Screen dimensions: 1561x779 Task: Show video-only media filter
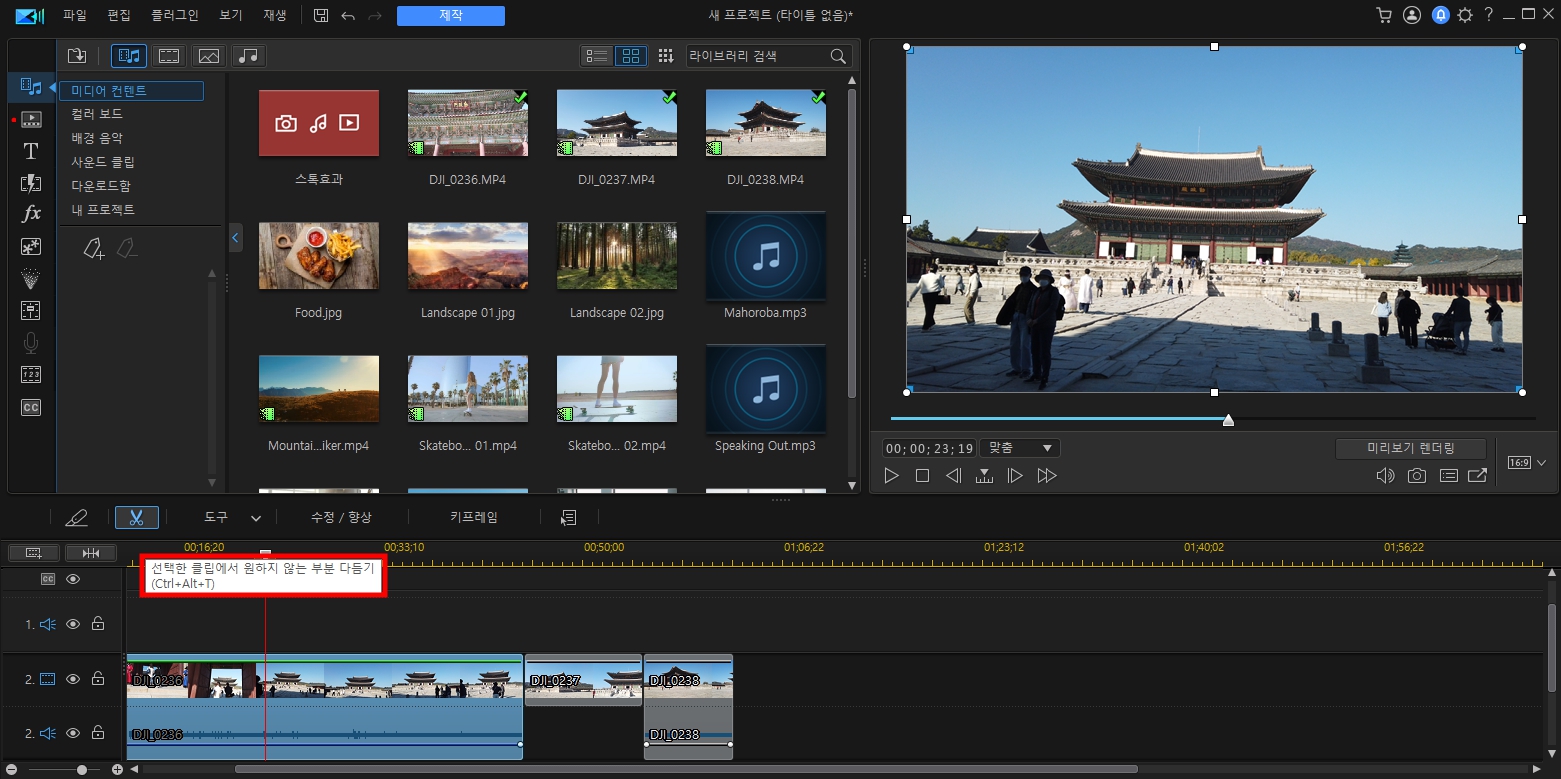[x=169, y=56]
